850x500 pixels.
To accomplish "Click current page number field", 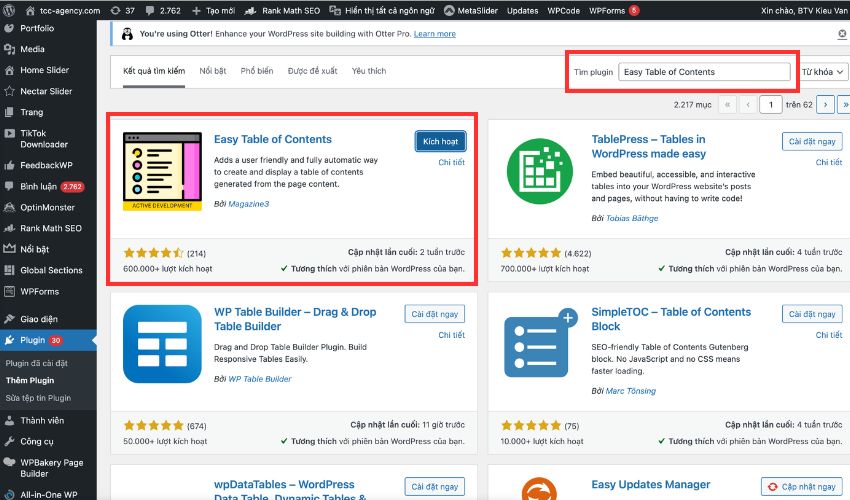I will click(x=770, y=104).
